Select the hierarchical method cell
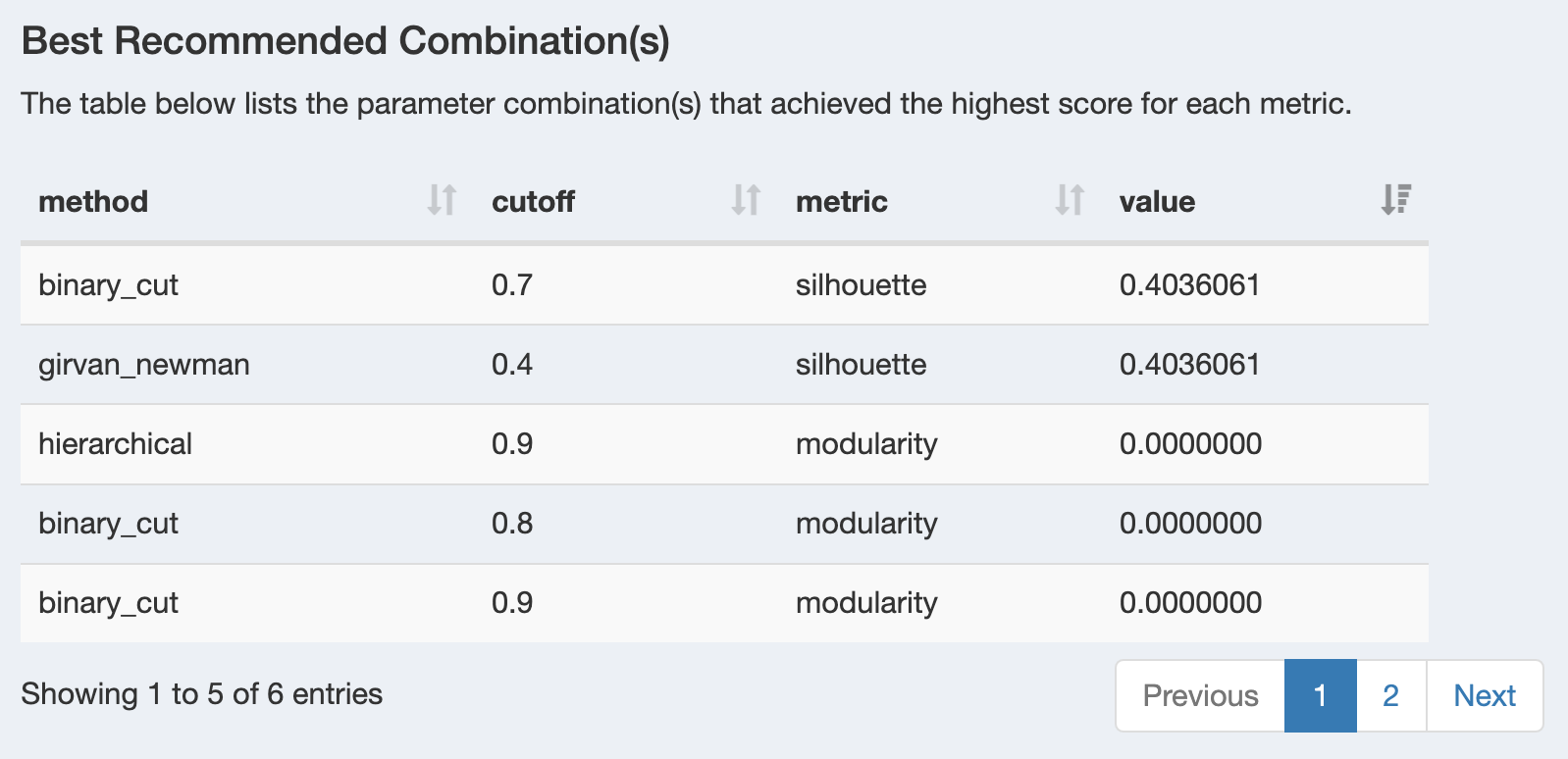 [115, 444]
